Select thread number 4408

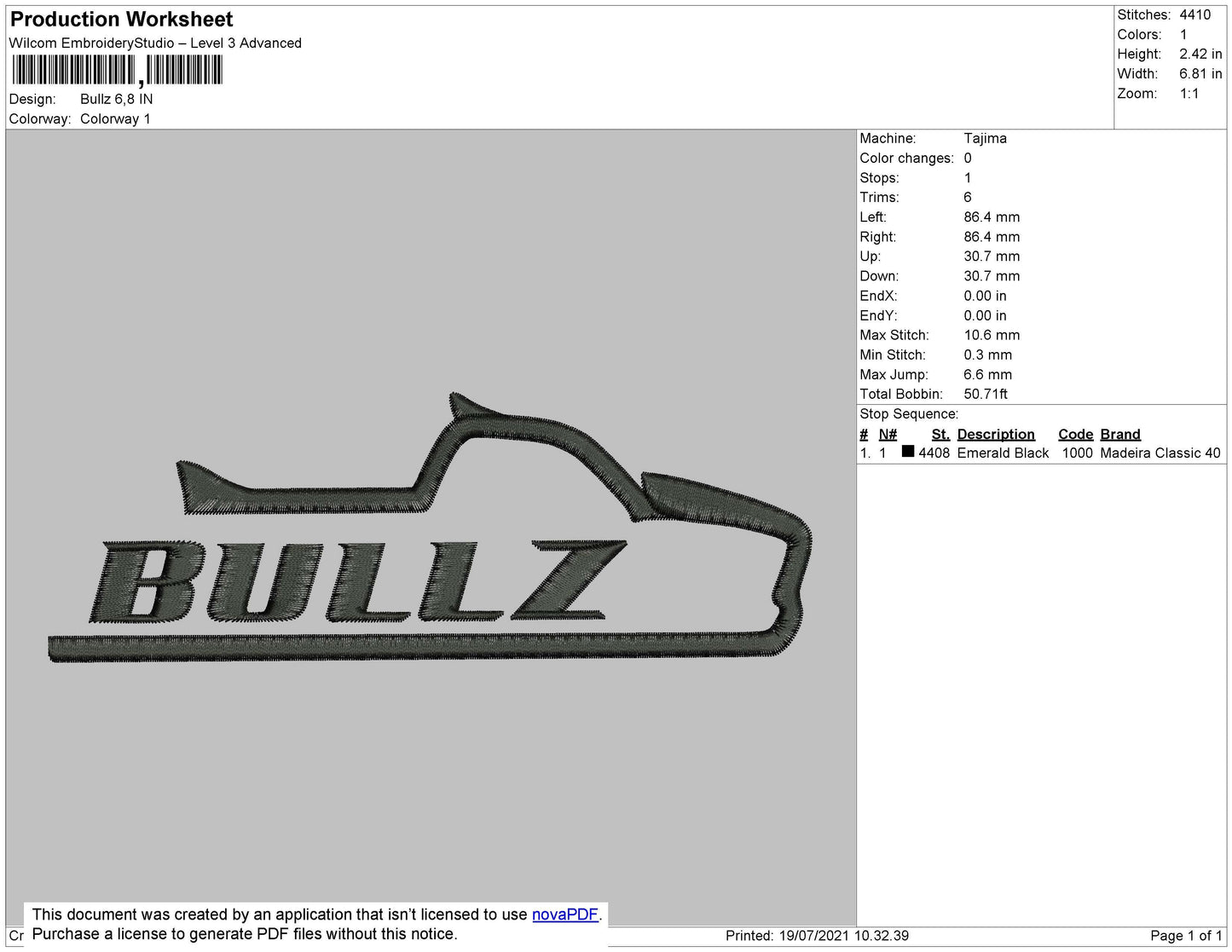(934, 453)
